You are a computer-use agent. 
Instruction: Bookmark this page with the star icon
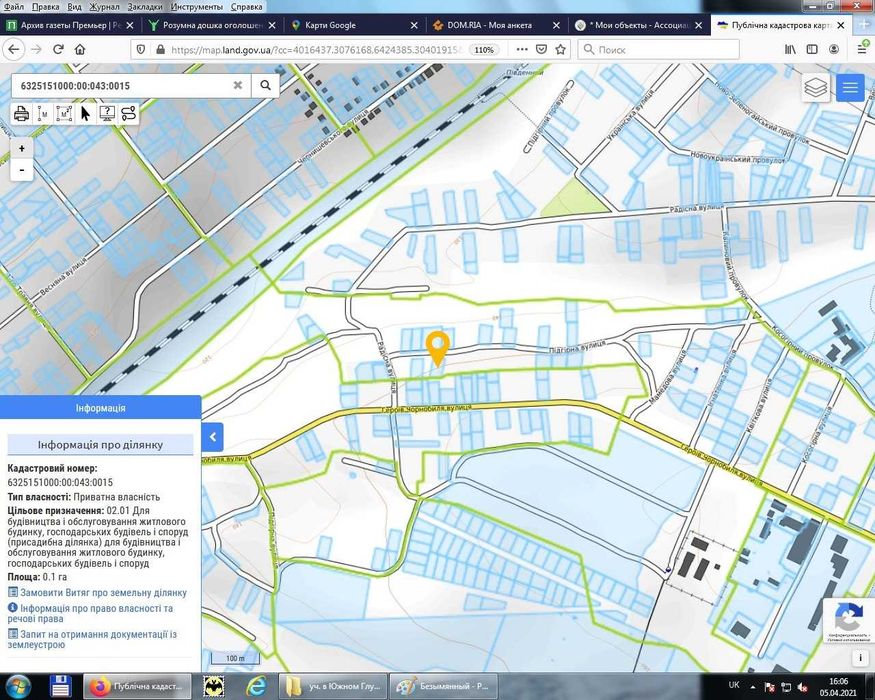[560, 50]
